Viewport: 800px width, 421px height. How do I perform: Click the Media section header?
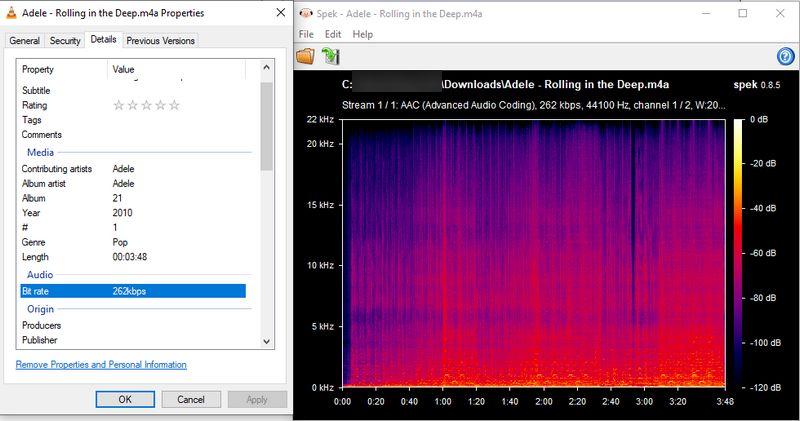point(40,152)
